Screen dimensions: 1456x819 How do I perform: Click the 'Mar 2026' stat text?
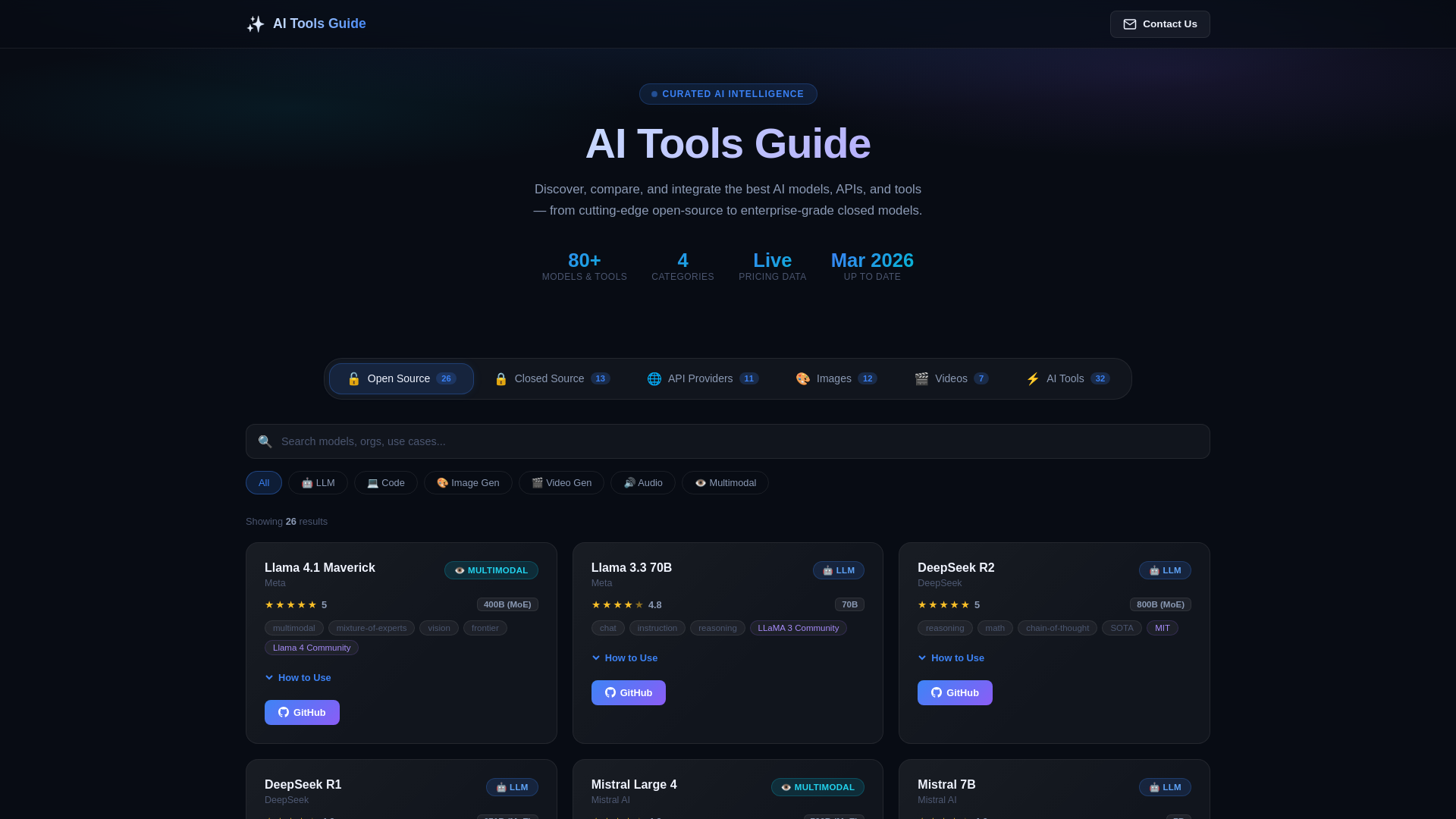pos(872,260)
